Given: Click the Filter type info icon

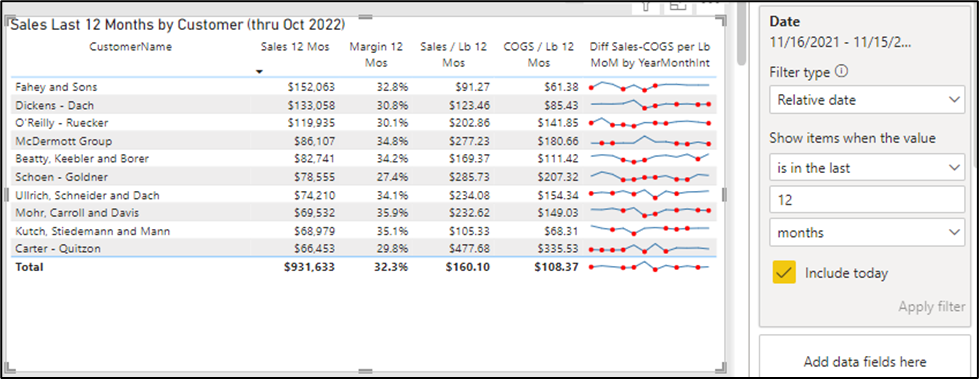Looking at the screenshot, I should click(841, 72).
